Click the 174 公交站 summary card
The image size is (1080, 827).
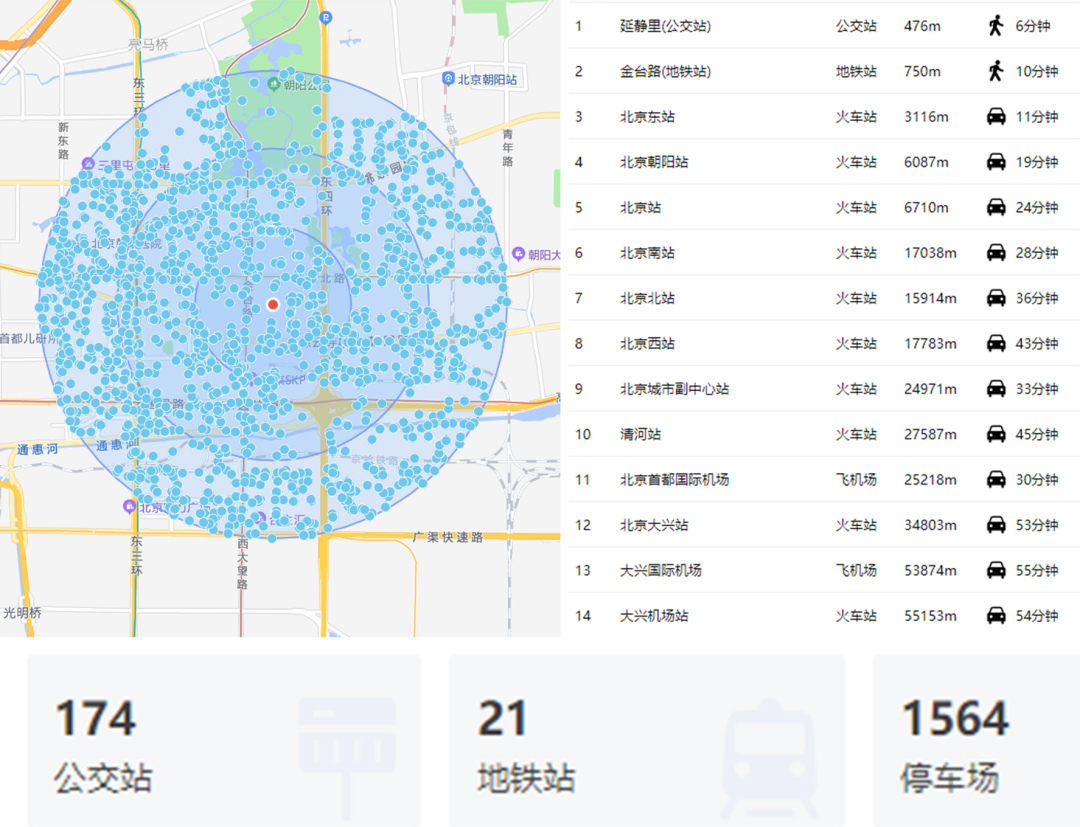(220, 740)
